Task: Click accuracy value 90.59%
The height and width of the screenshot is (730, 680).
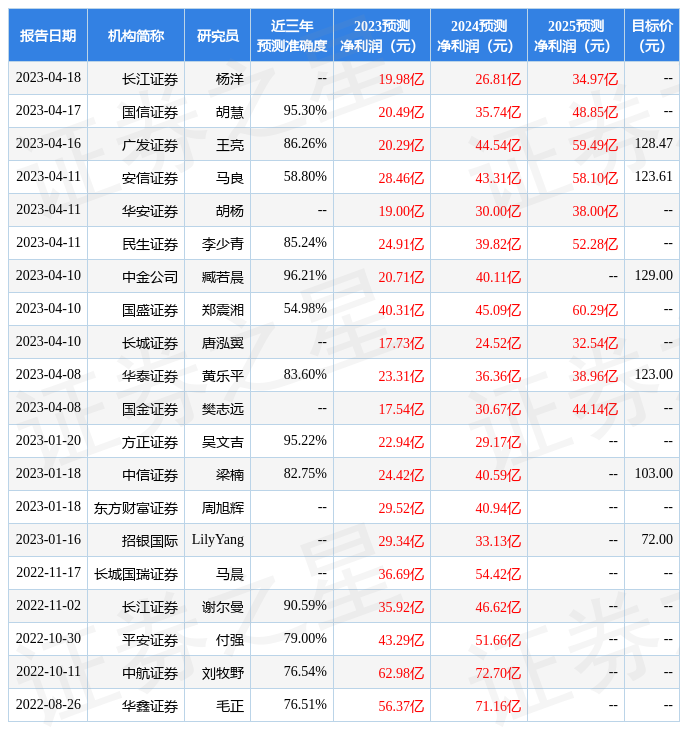Action: pyautogui.click(x=305, y=606)
